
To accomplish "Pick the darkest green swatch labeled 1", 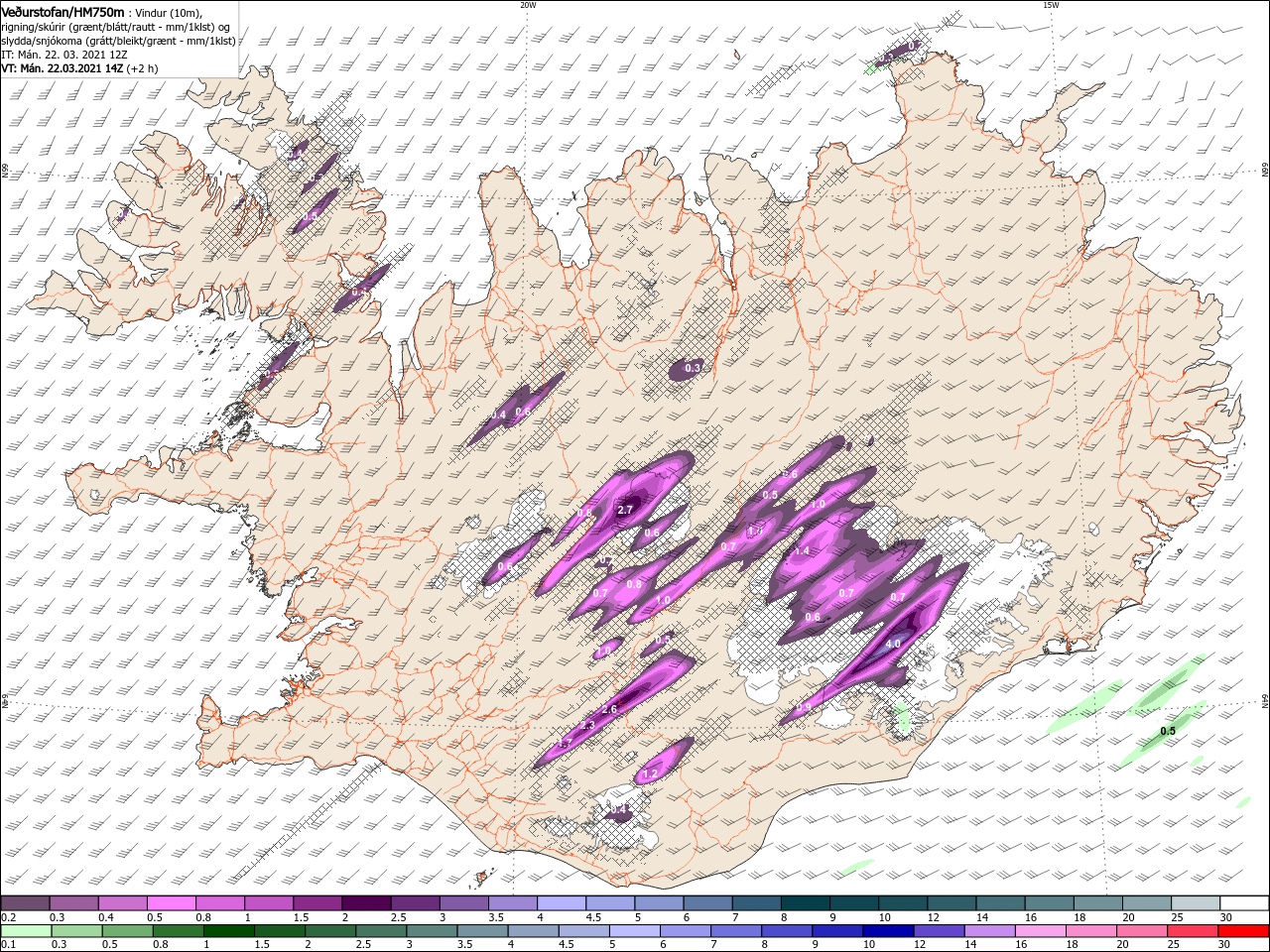I will tap(230, 931).
